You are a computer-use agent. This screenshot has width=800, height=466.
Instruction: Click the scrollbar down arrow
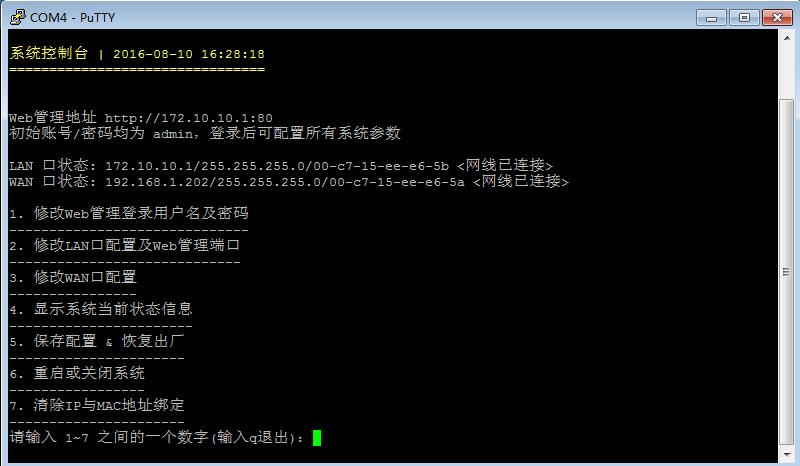coord(786,454)
